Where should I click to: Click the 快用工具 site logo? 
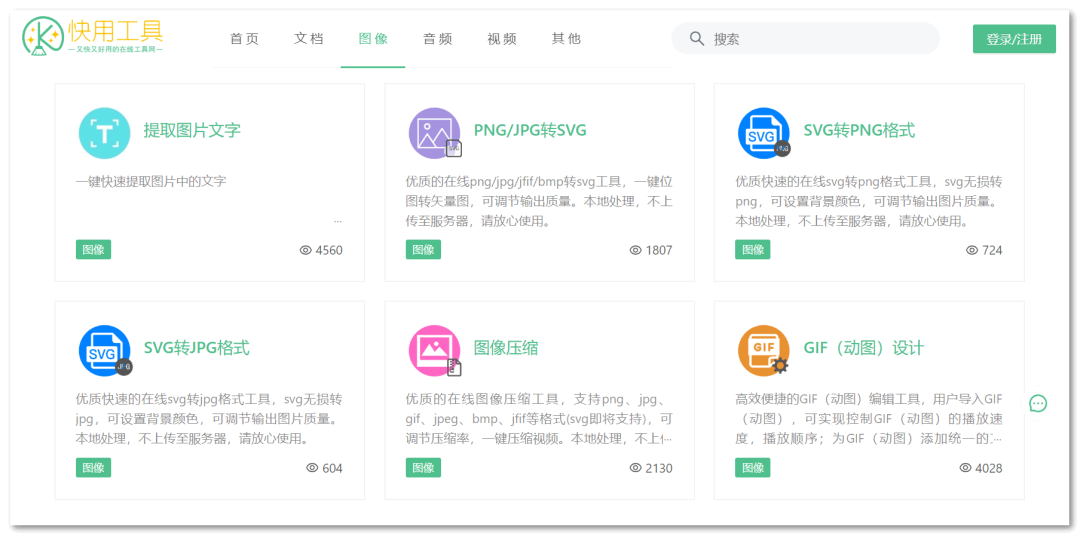pyautogui.click(x=93, y=37)
